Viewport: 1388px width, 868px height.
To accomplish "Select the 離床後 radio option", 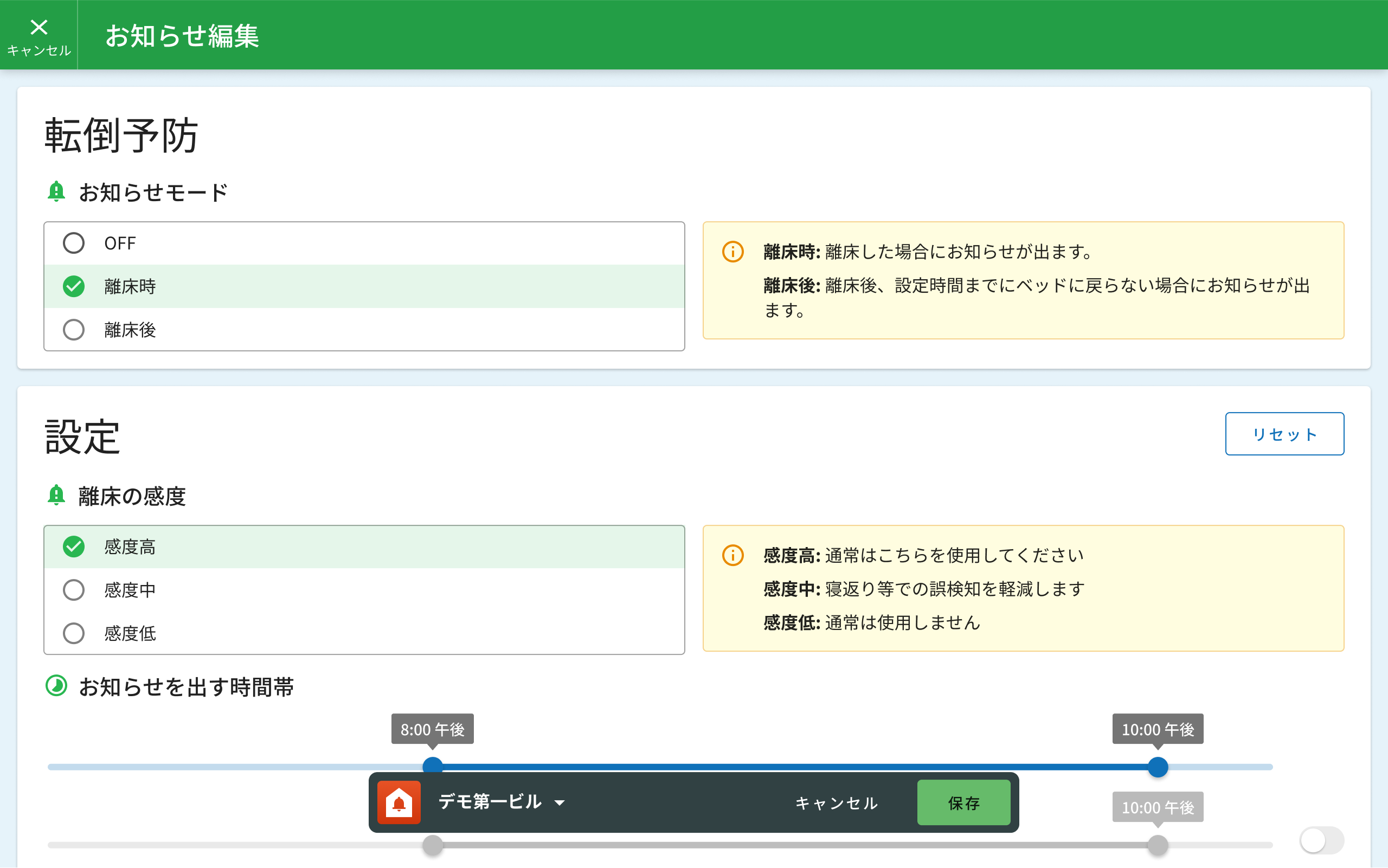I will pos(74,330).
